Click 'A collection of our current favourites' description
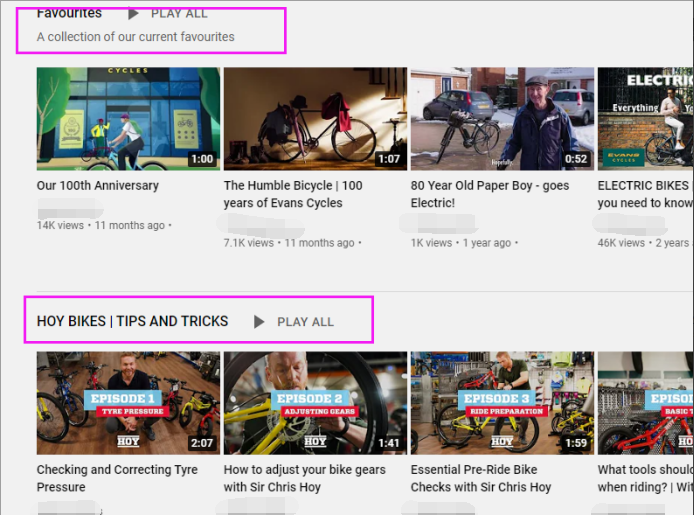The image size is (694, 515). coord(135,37)
